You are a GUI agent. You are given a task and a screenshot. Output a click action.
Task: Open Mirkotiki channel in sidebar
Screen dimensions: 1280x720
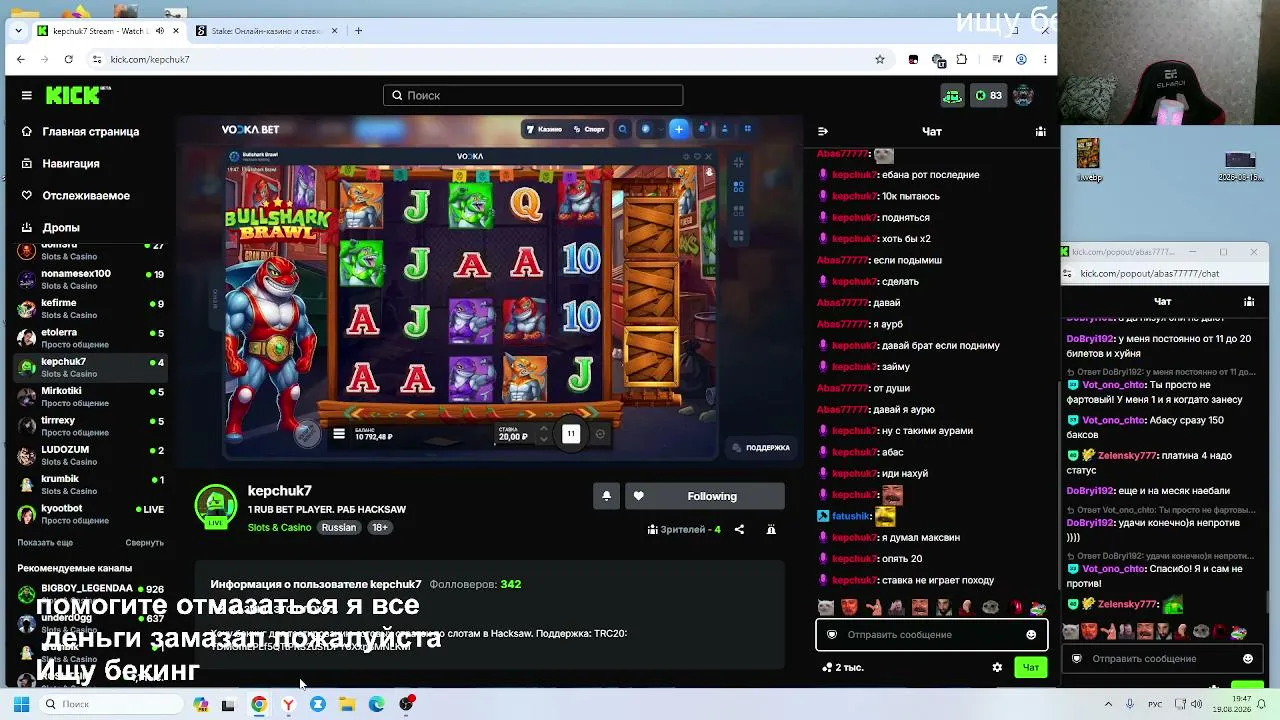pyautogui.click(x=90, y=396)
